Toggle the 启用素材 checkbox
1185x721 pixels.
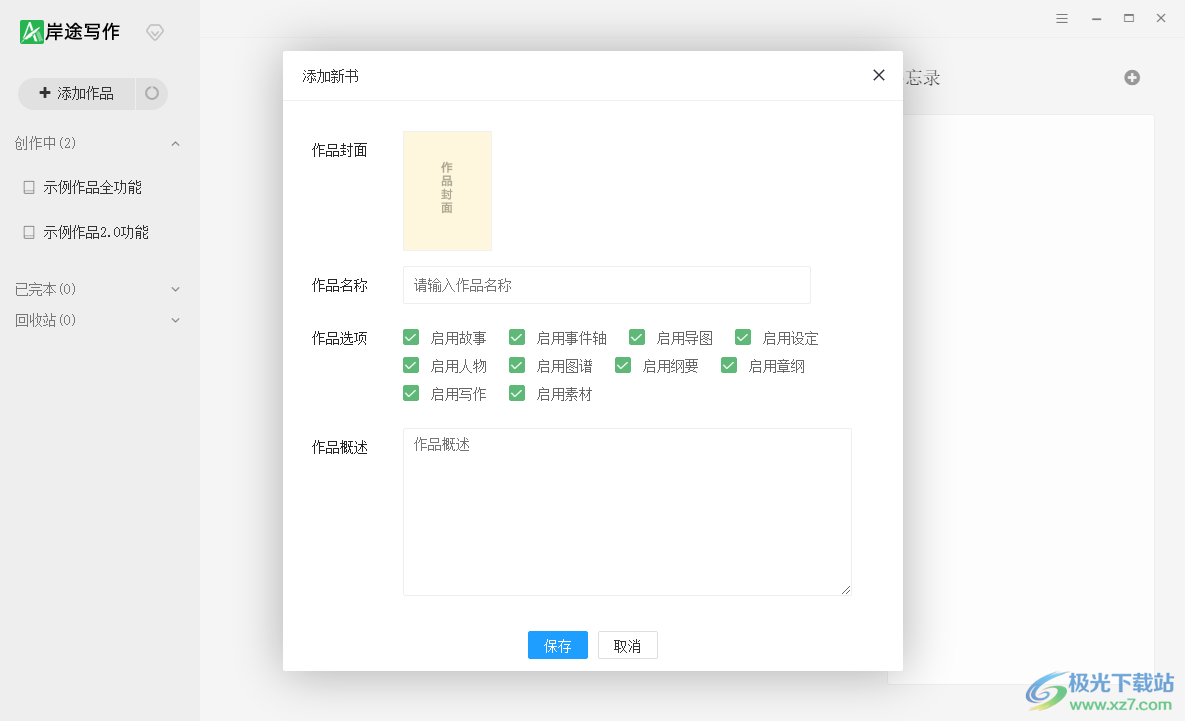click(517, 394)
